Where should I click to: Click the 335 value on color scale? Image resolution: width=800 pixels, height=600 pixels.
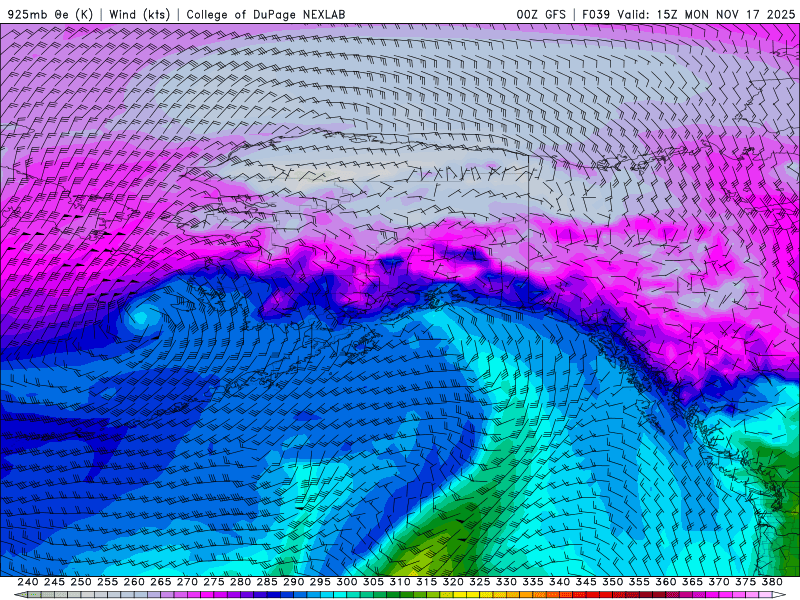pos(533,582)
